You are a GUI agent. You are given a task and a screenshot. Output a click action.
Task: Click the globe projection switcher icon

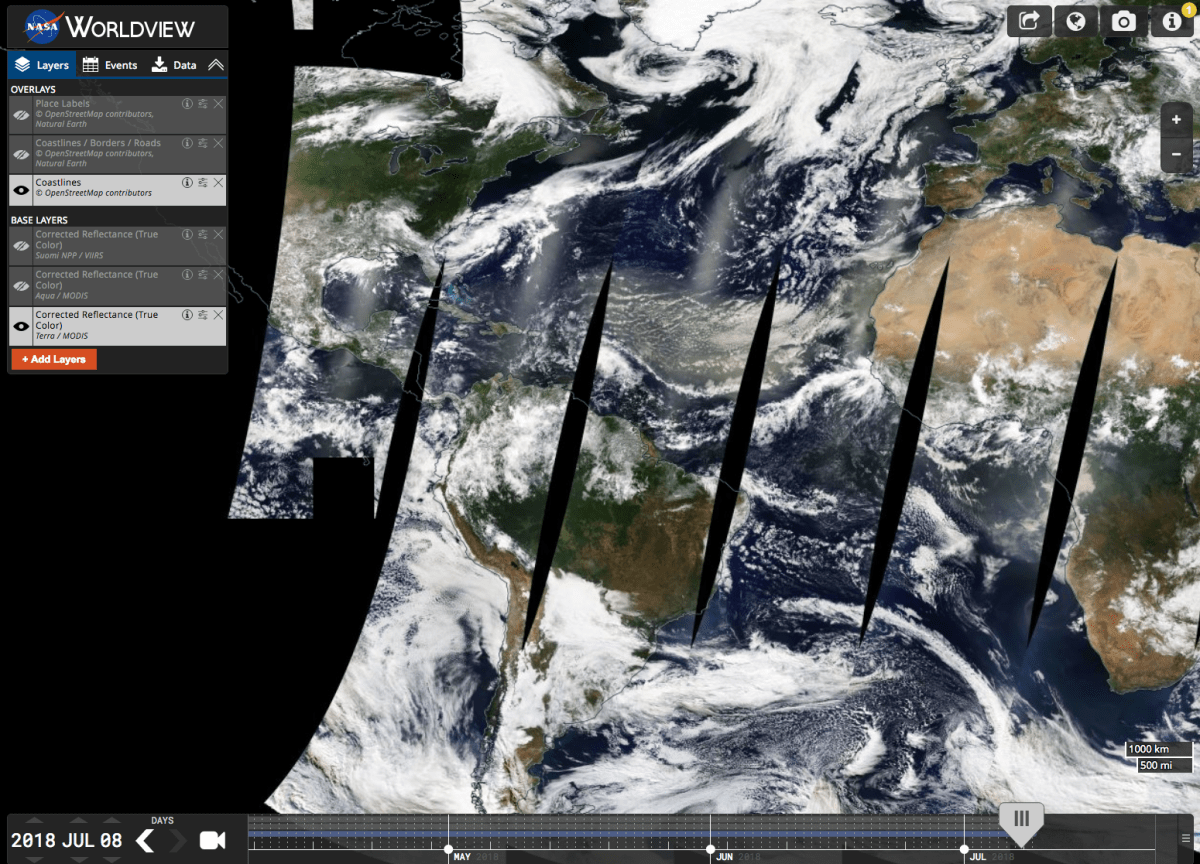coord(1076,21)
